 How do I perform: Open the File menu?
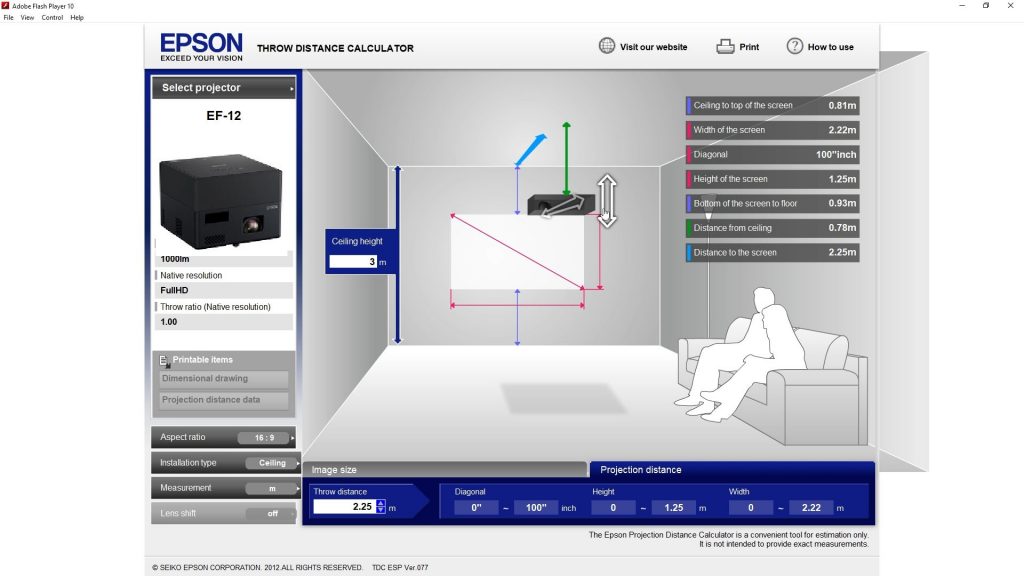click(8, 18)
